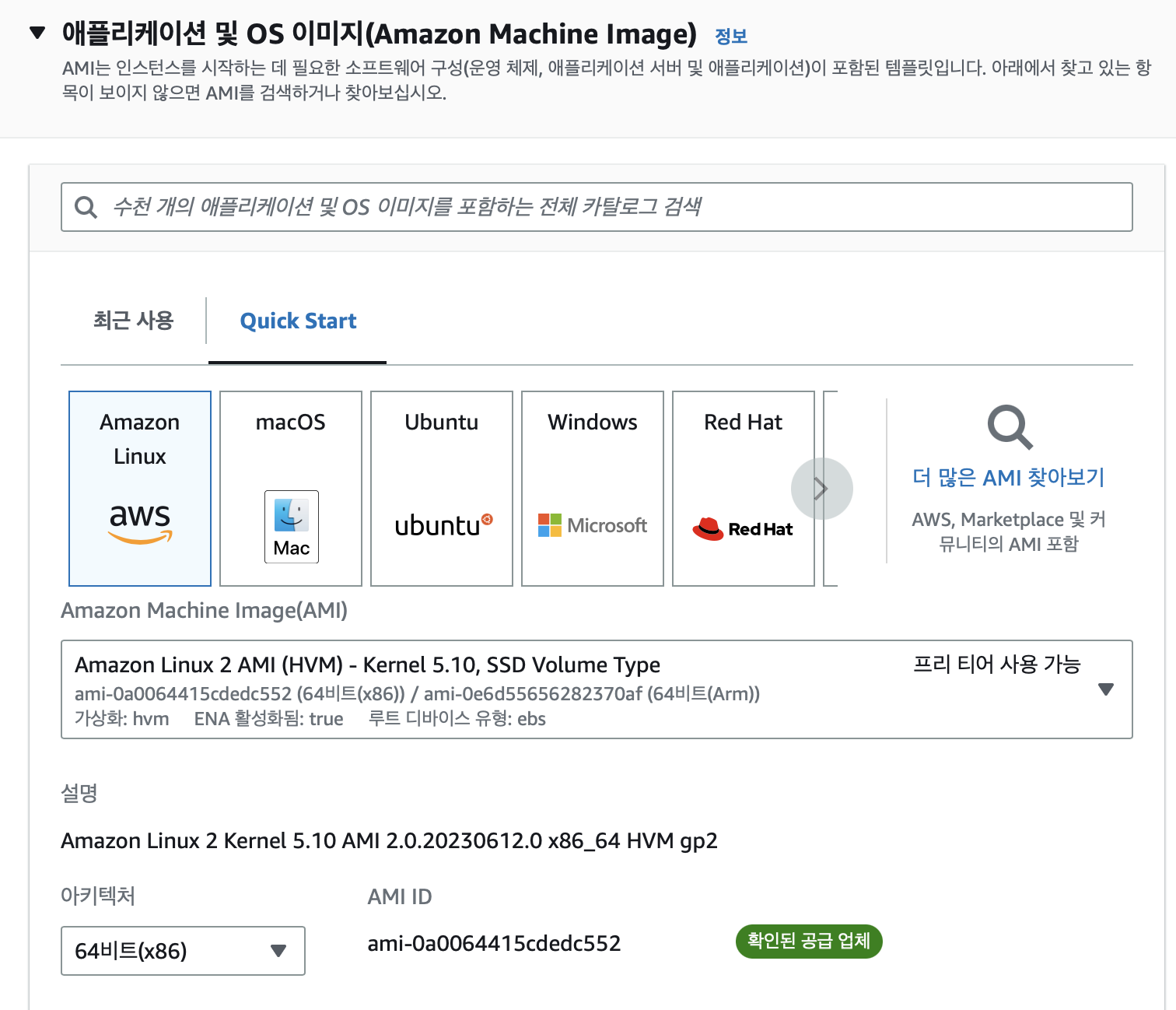Click the Mac Finder logo icon

tap(292, 527)
